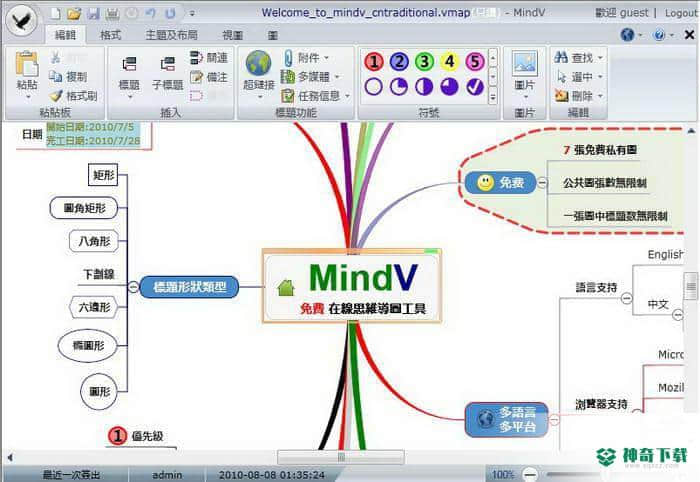Viewport: 700px width, 482px height.
Task: Select the half-filled progress symbol
Action: pyautogui.click(x=425, y=87)
